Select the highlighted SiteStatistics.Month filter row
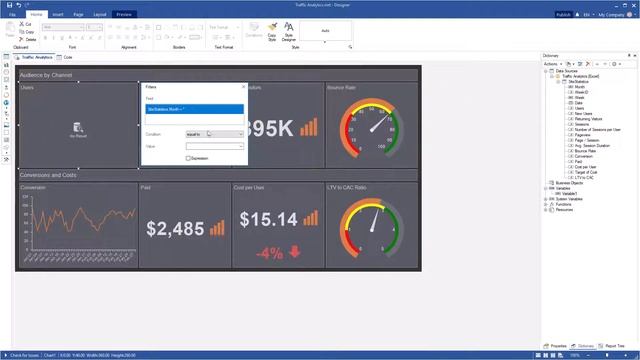This screenshot has width=640, height=360. (x=195, y=109)
